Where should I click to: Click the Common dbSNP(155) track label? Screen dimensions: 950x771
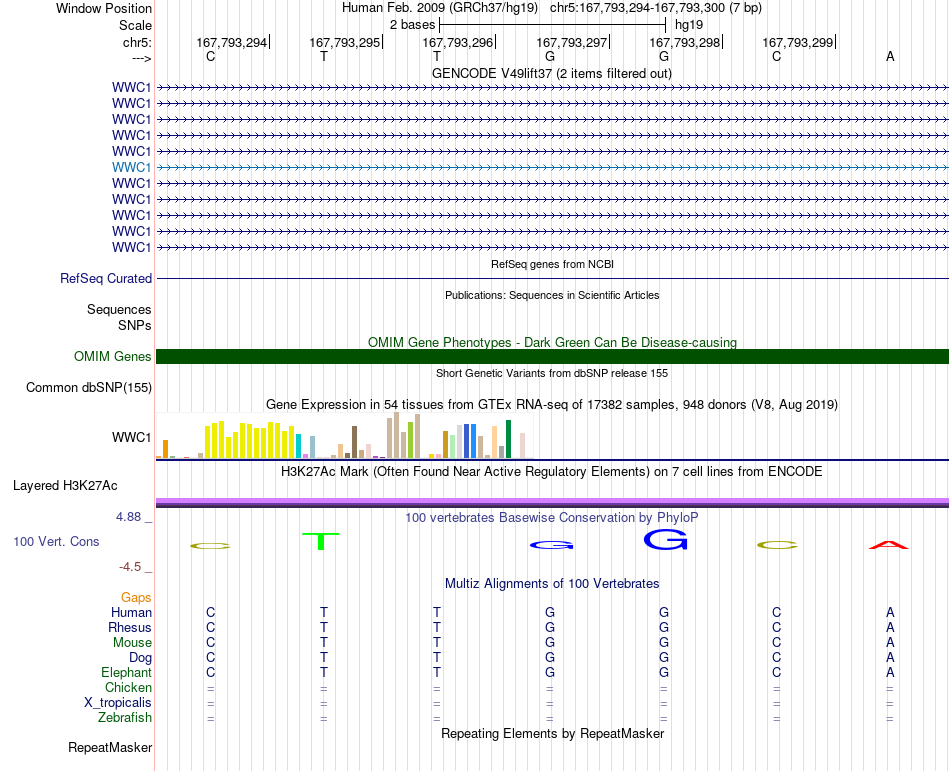89,388
